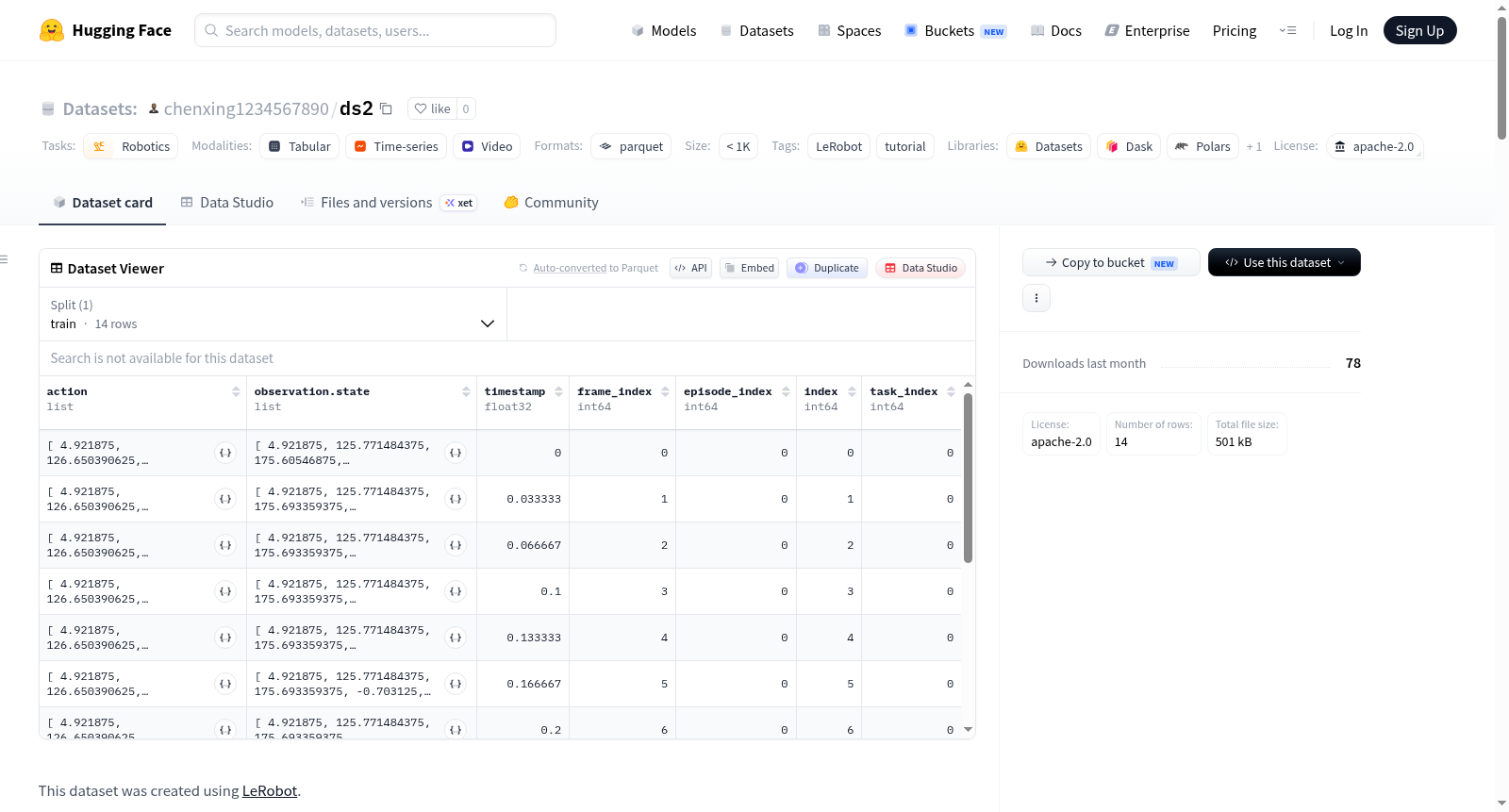Filter by the Time-series modality tag
This screenshot has height=812, width=1509.
[x=396, y=146]
